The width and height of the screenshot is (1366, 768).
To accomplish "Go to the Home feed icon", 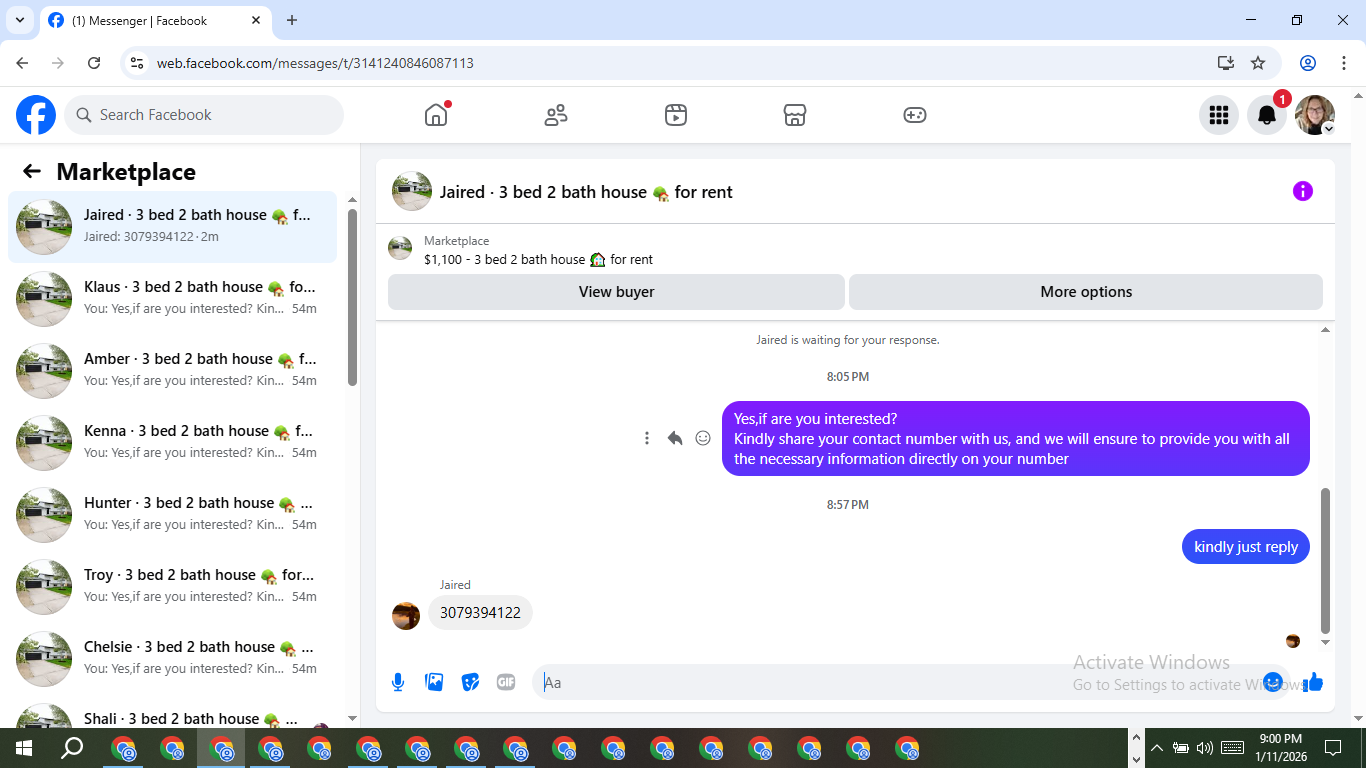I will click(436, 115).
